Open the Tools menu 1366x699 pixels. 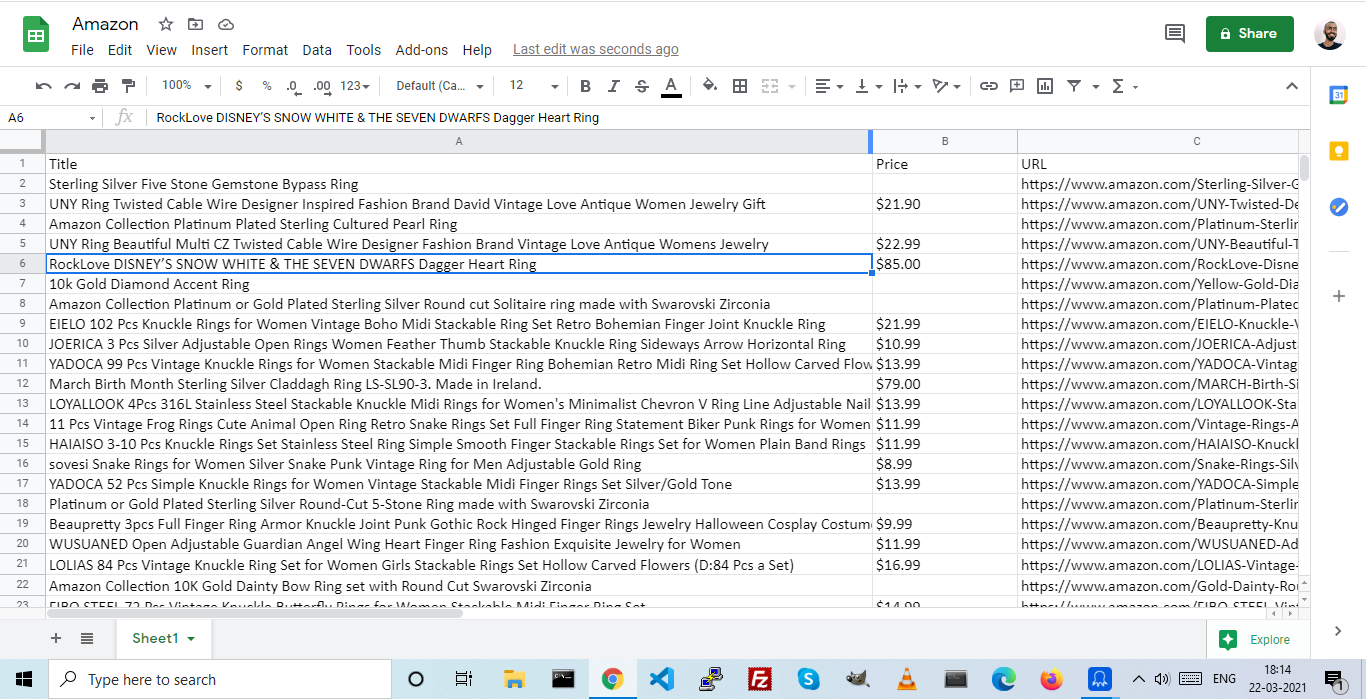tap(364, 50)
